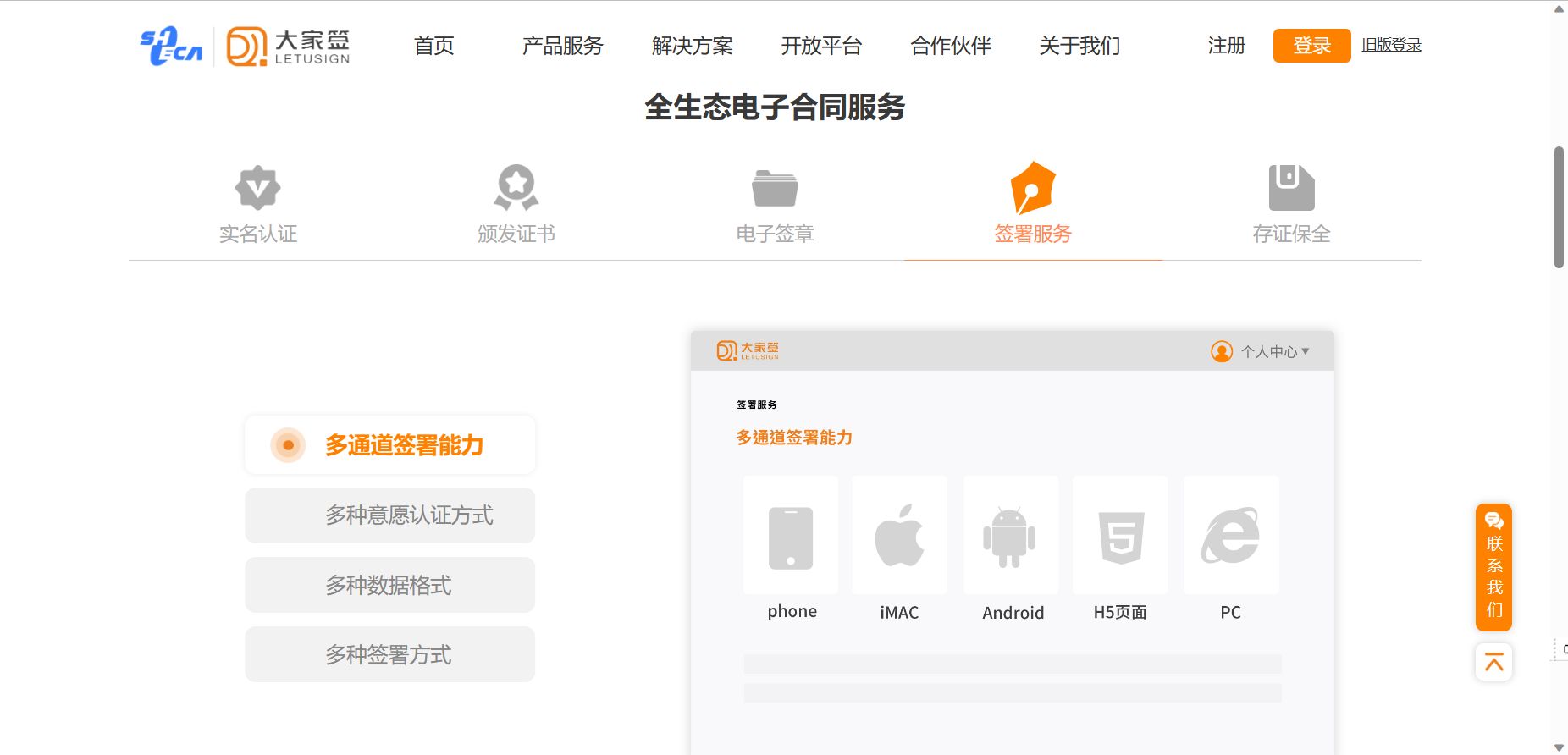Click the PC label text

(x=1231, y=612)
